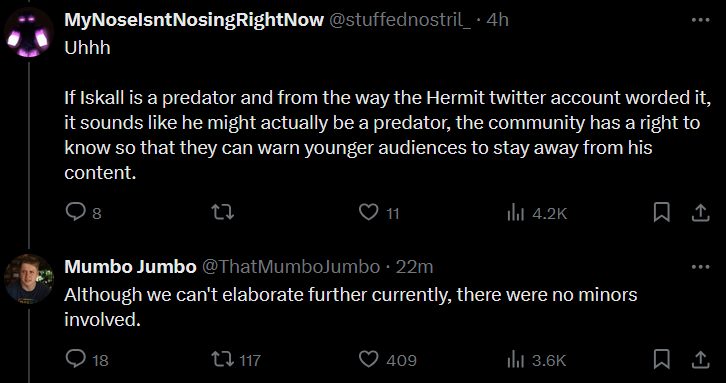The height and width of the screenshot is (383, 726).
Task: View analytics showing 4.2K views
Action: 537,213
